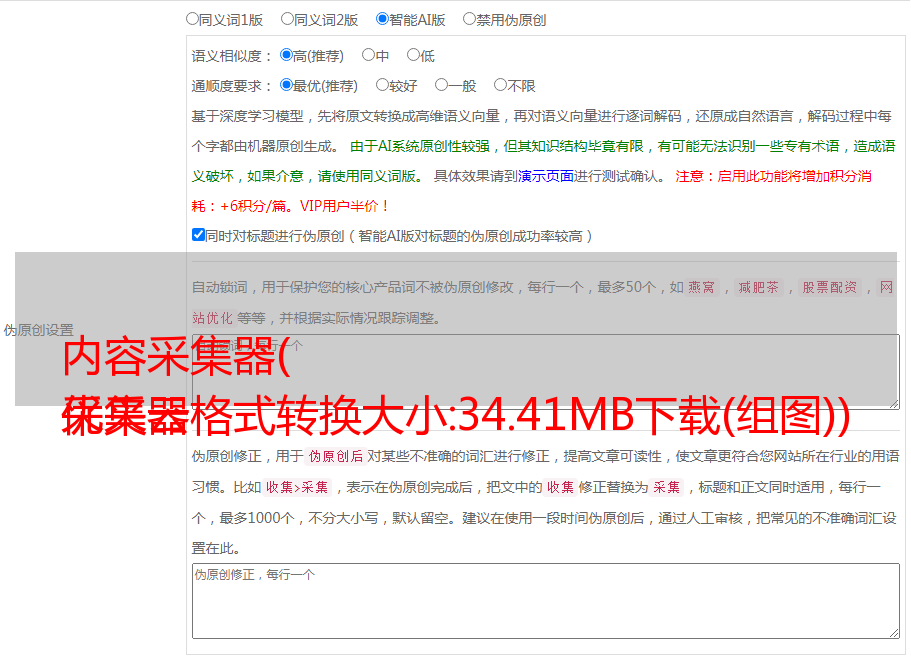The width and height of the screenshot is (911, 658).
Task: Open the 演示页面 link
Action: click(x=546, y=176)
